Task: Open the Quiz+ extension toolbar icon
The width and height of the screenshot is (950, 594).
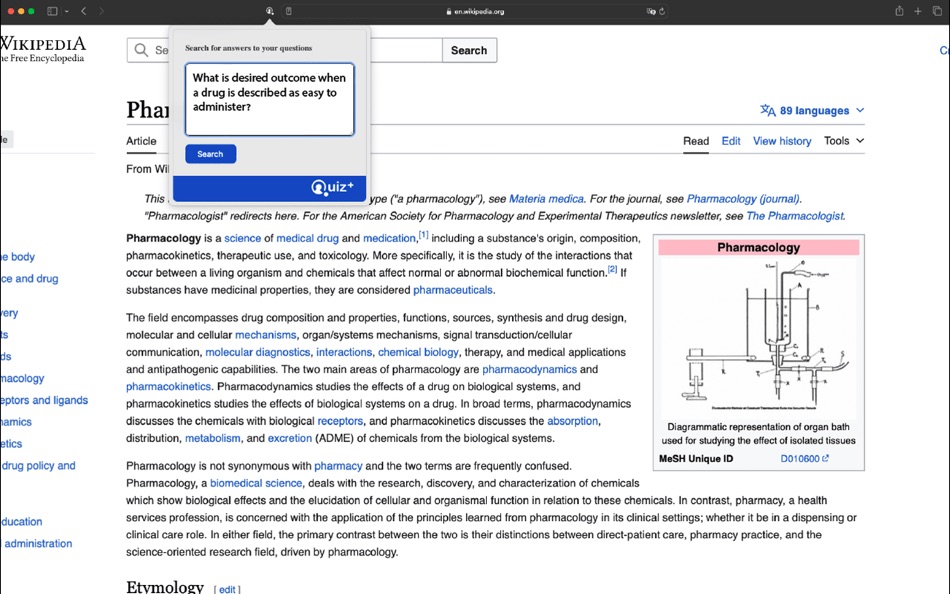Action: [270, 11]
